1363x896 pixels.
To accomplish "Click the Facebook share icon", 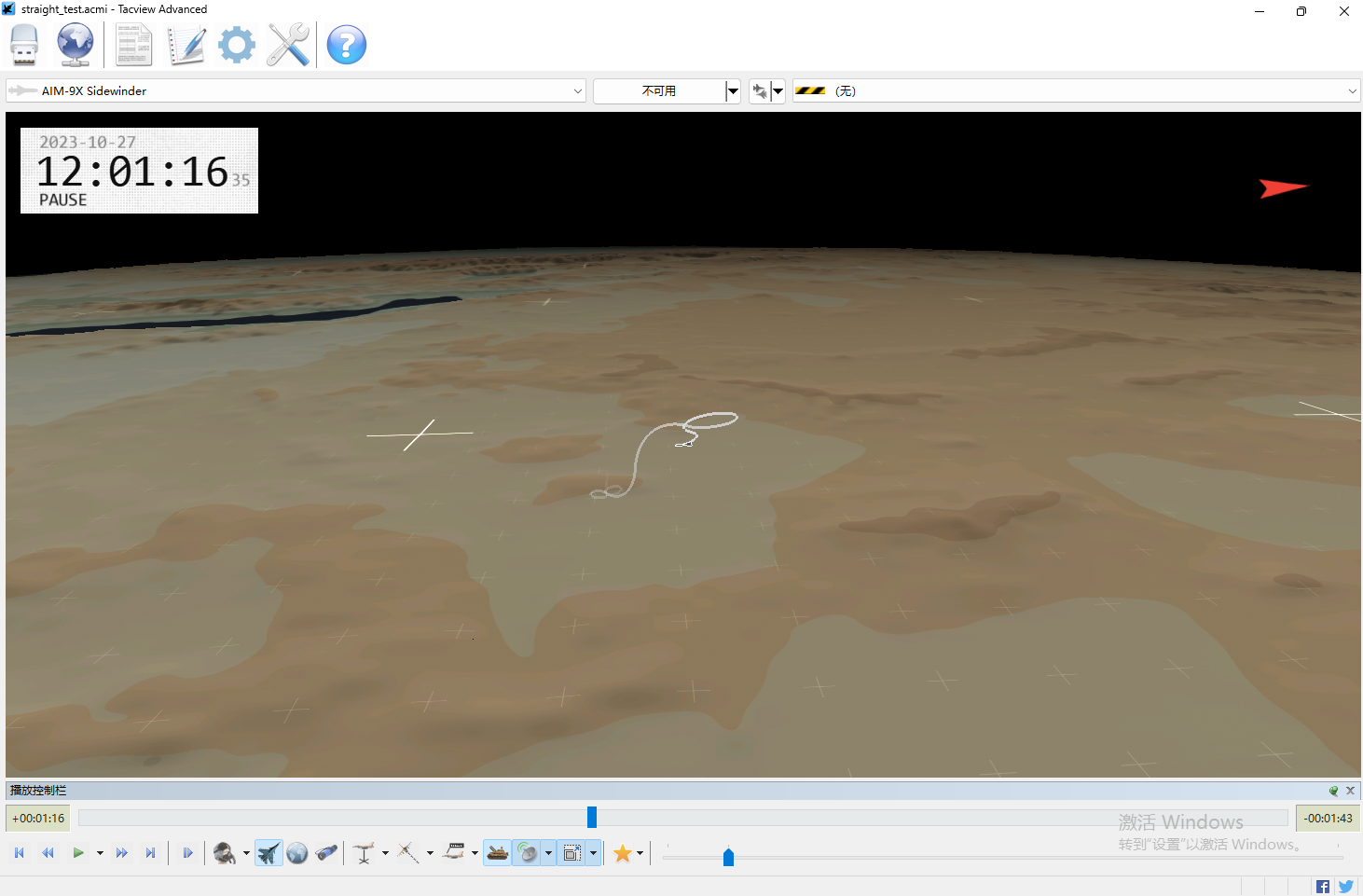I will (1323, 887).
